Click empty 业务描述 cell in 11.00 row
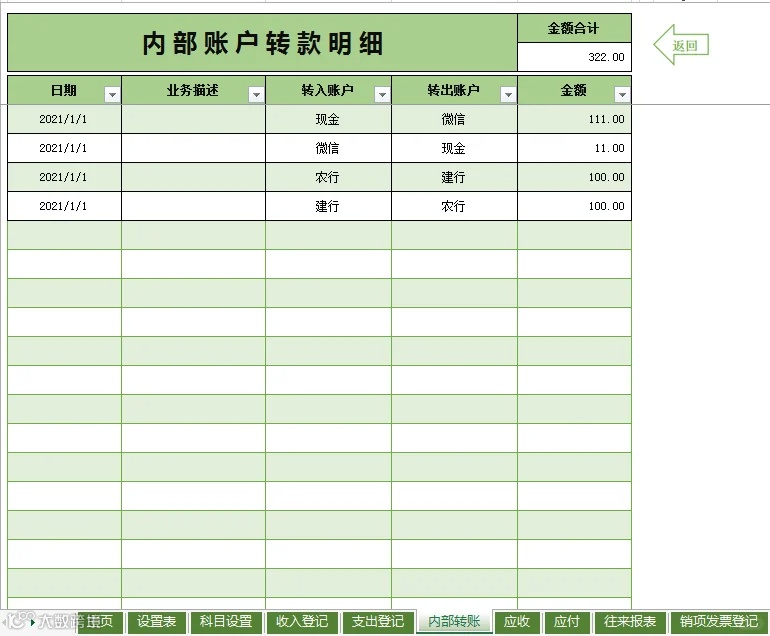Screen dimensions: 770x636 (193, 148)
